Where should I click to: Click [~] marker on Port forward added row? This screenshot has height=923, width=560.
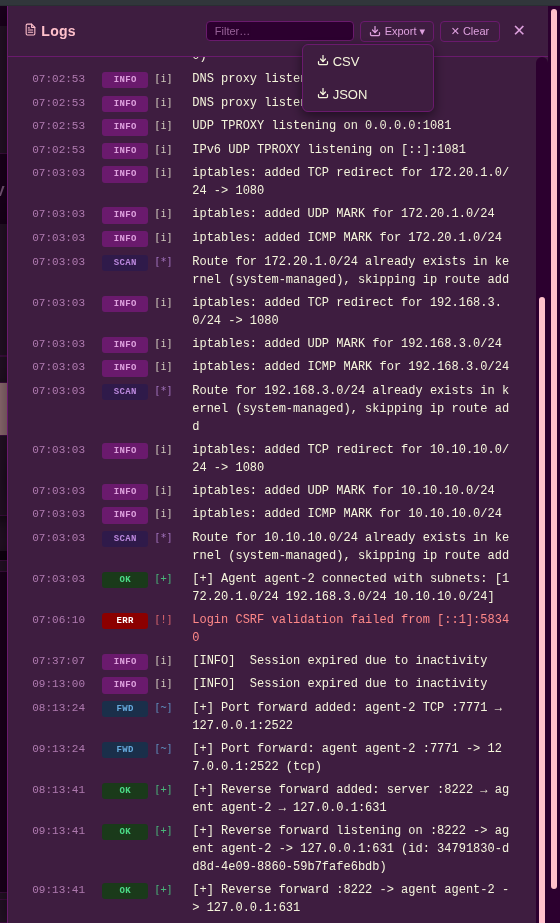coord(163,708)
